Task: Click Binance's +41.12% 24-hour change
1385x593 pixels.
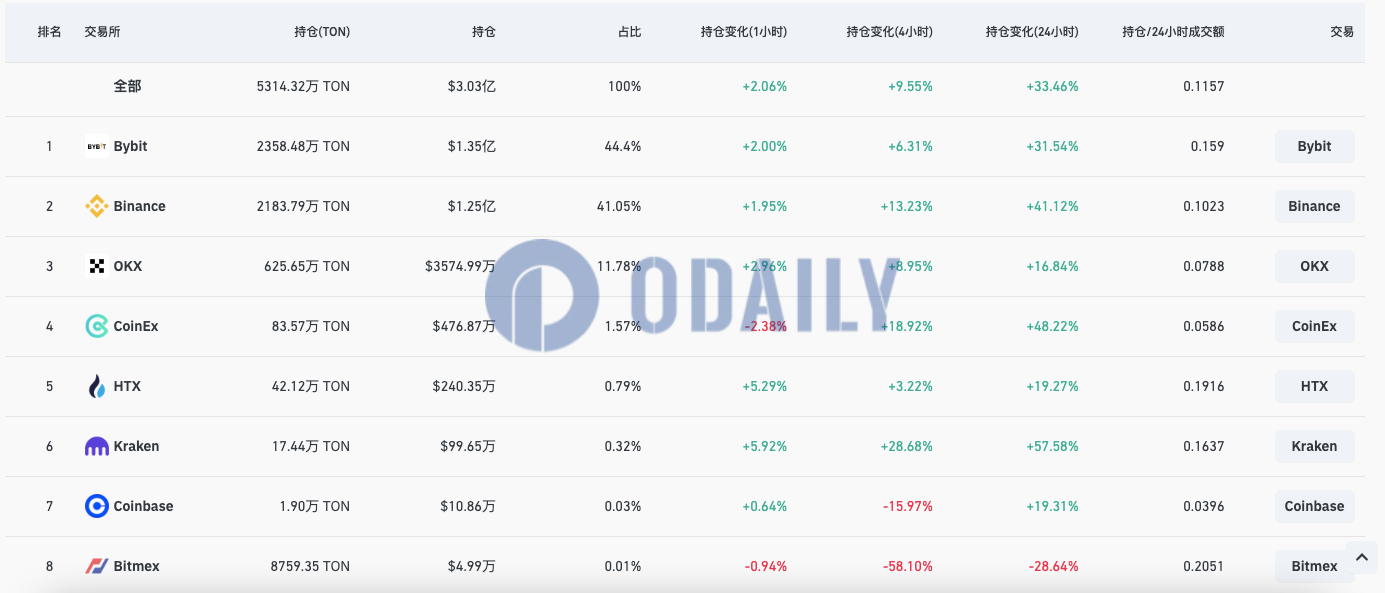Action: point(1052,206)
